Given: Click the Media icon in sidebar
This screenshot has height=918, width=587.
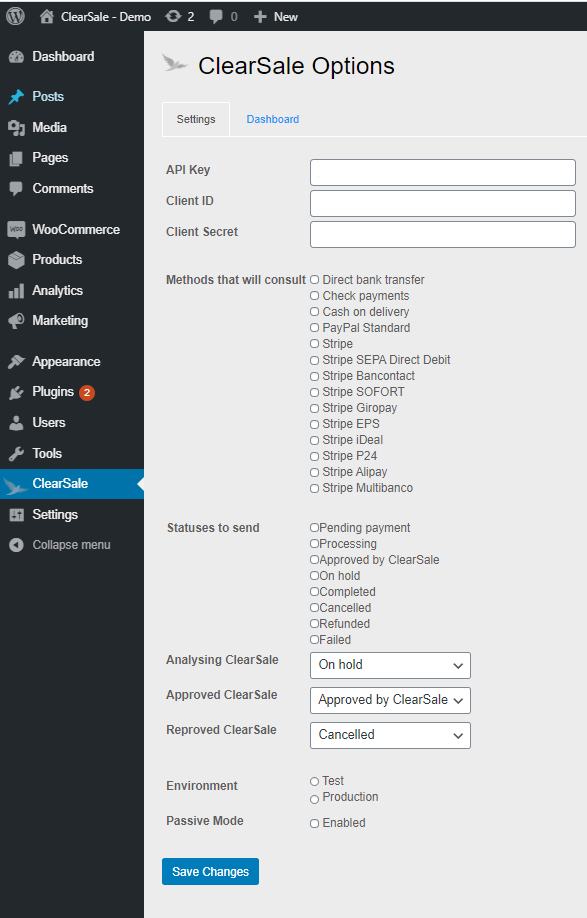Looking at the screenshot, I should point(16,128).
